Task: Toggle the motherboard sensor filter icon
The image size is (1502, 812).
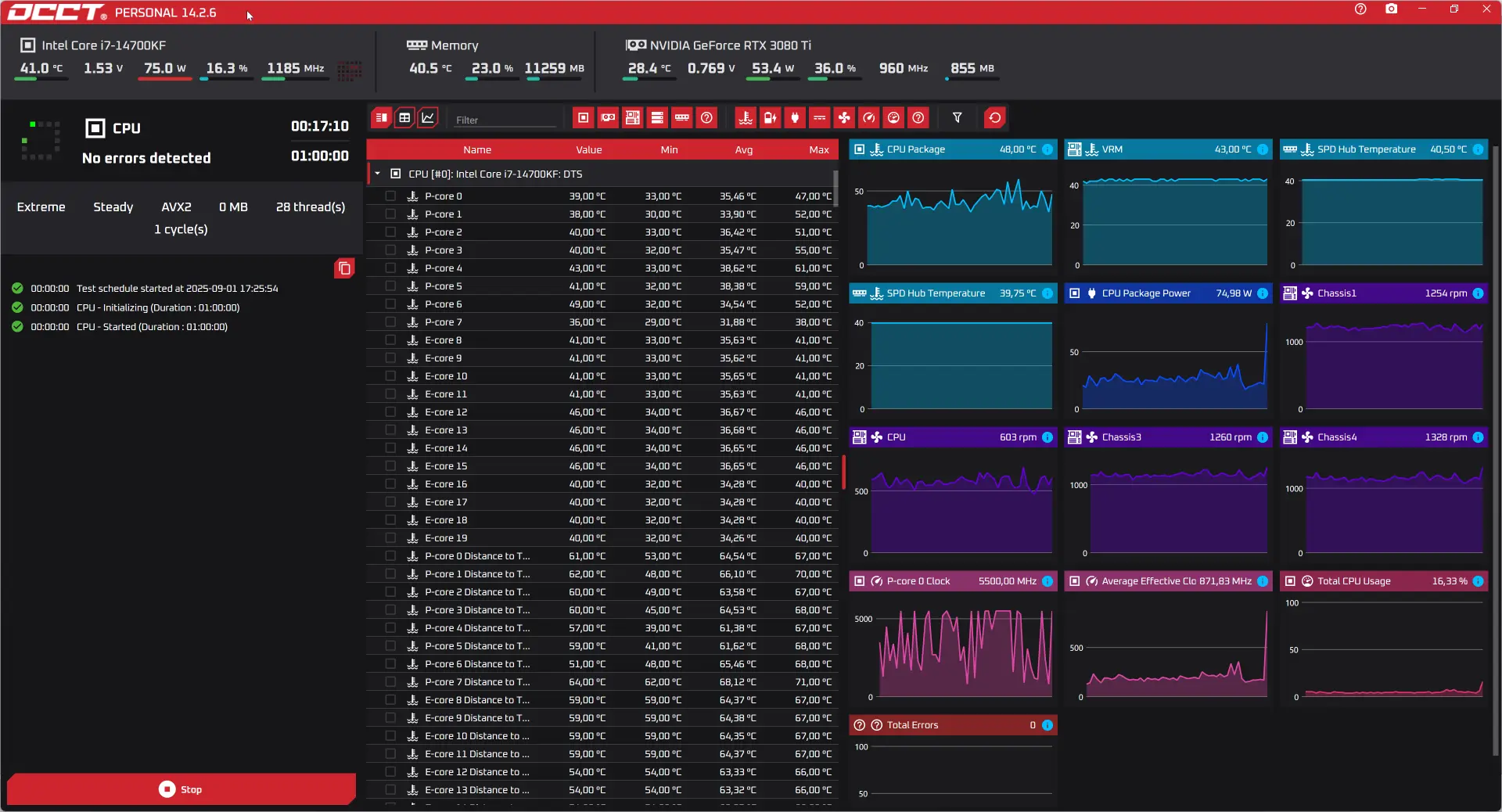Action: pyautogui.click(x=633, y=118)
